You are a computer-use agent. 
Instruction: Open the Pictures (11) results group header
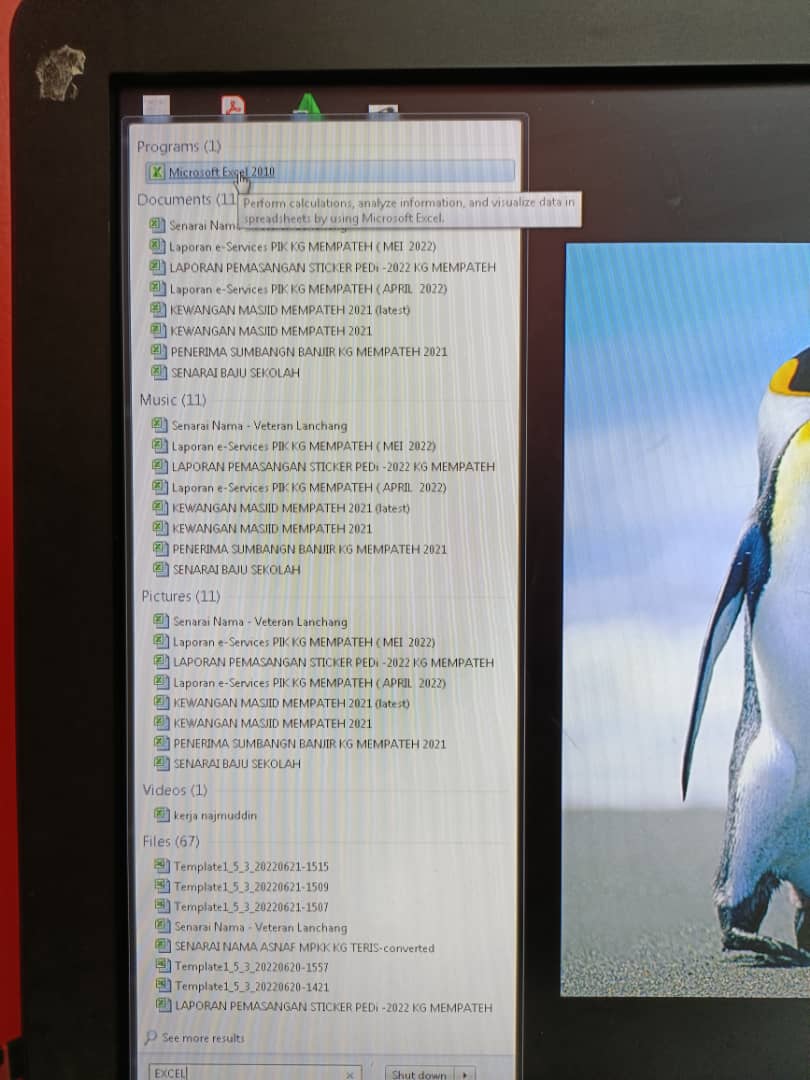coord(180,596)
